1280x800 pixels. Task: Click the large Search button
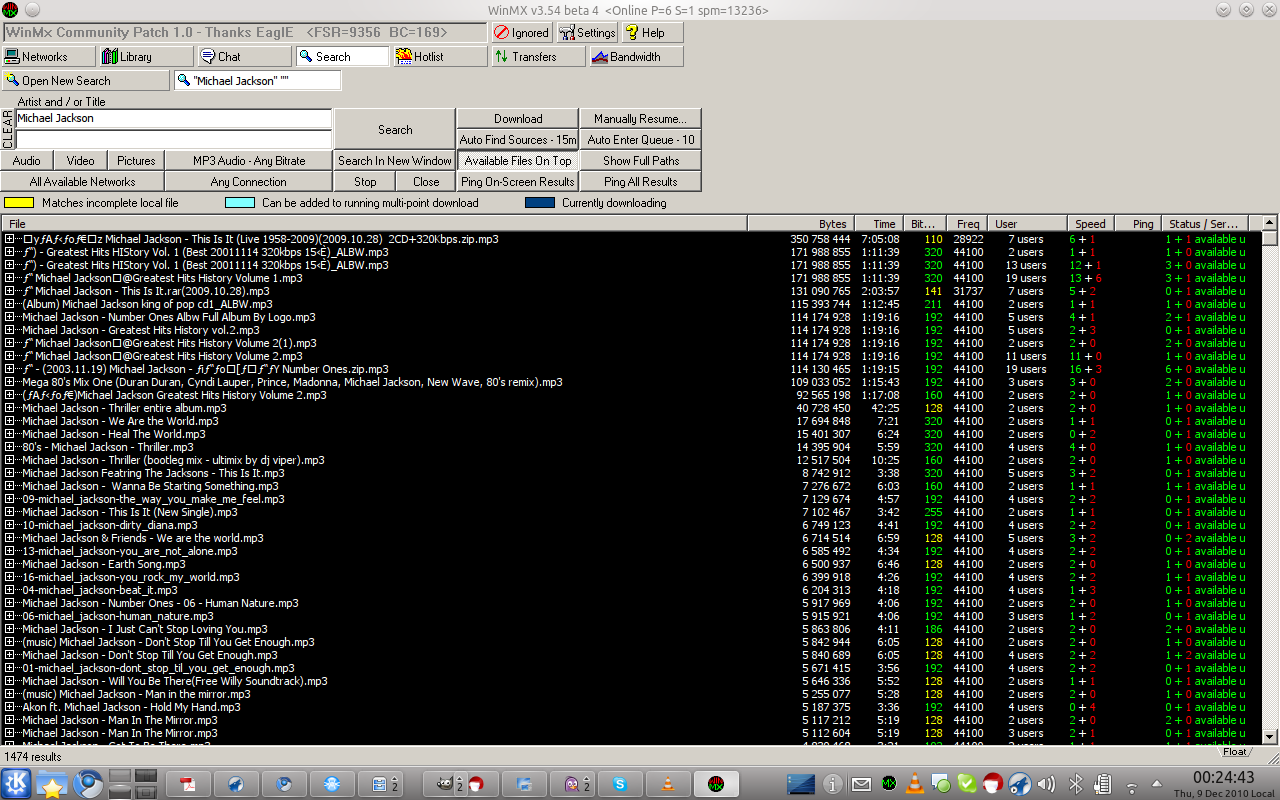(x=395, y=130)
